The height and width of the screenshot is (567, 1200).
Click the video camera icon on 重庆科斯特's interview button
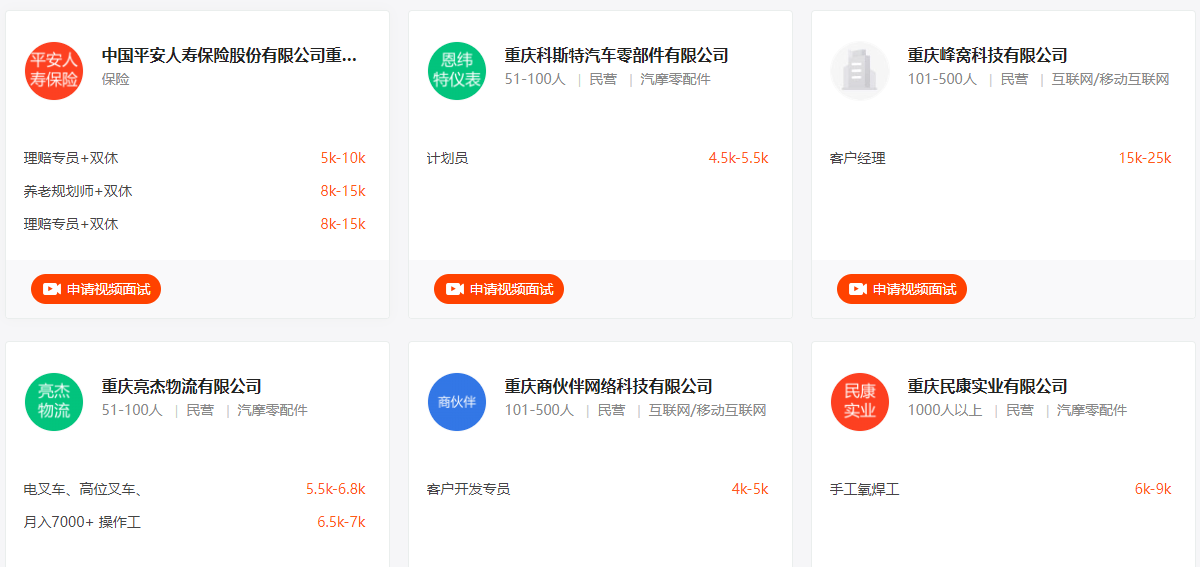click(455, 289)
